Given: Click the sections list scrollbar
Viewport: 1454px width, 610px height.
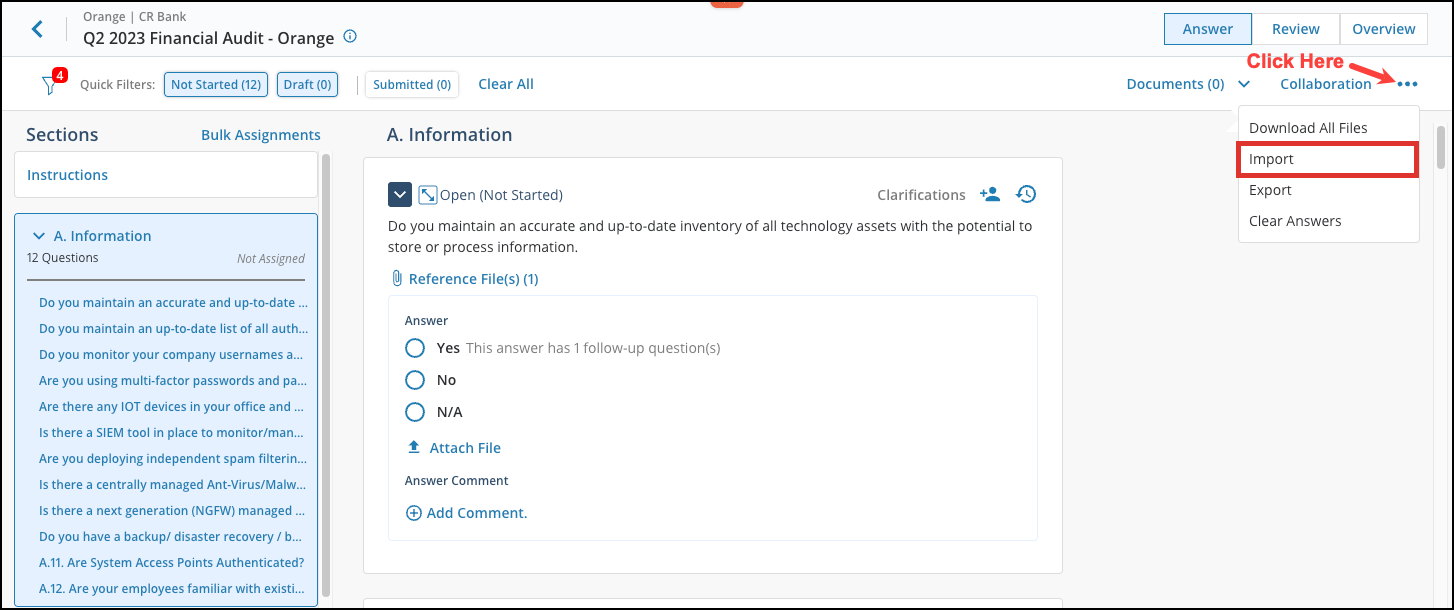Looking at the screenshot, I should (326, 375).
